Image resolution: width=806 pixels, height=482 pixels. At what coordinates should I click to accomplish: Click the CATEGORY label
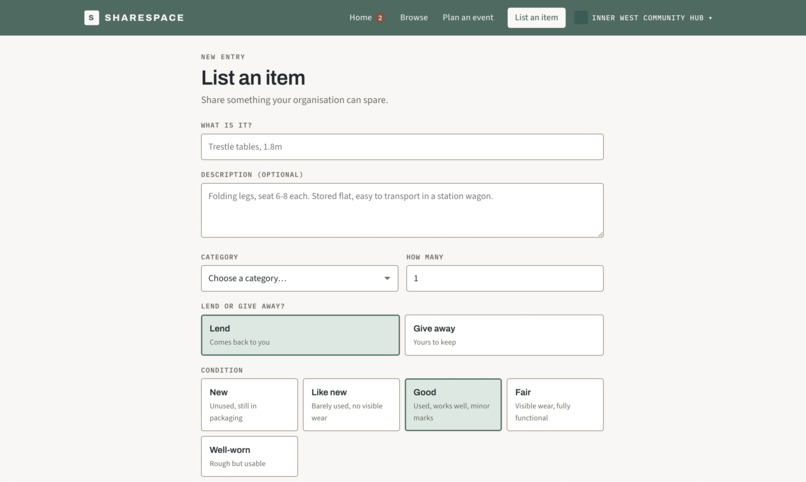219,257
